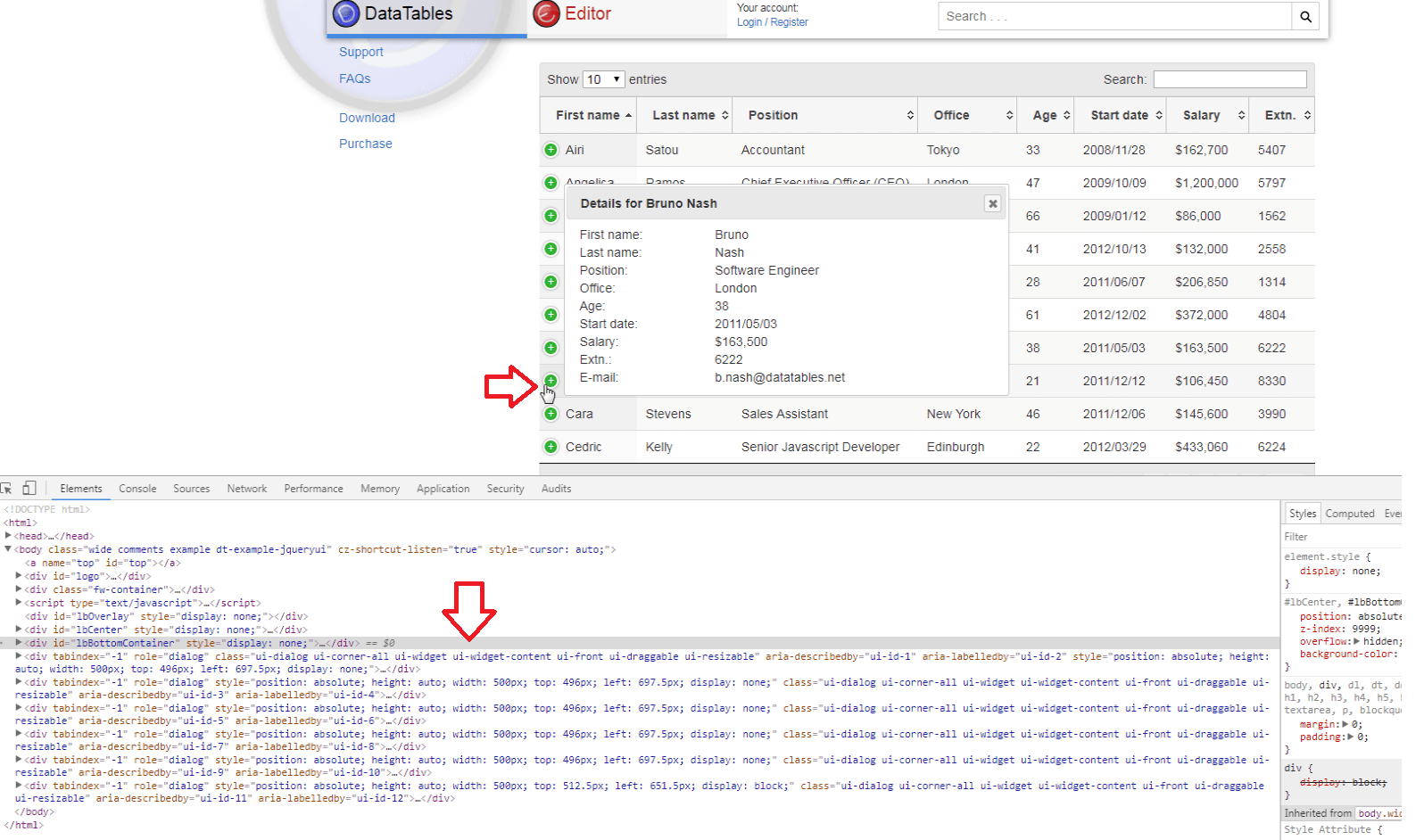This screenshot has height=840, width=1424.
Task: Switch to the Performance tab
Action: [x=313, y=489]
